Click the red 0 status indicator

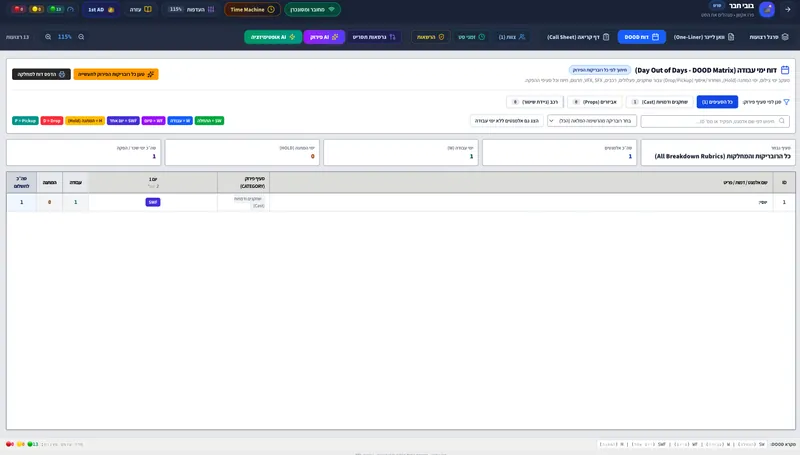[x=19, y=9]
